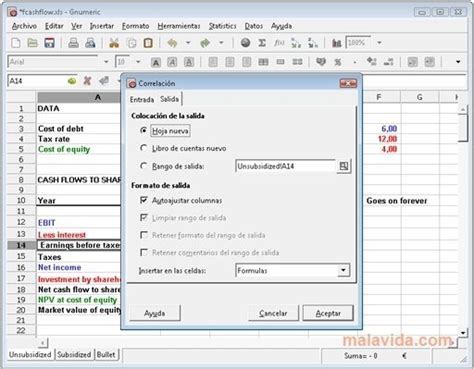The image size is (474, 369).
Task: Click the Ayuda button in the dialog
Action: [x=155, y=313]
